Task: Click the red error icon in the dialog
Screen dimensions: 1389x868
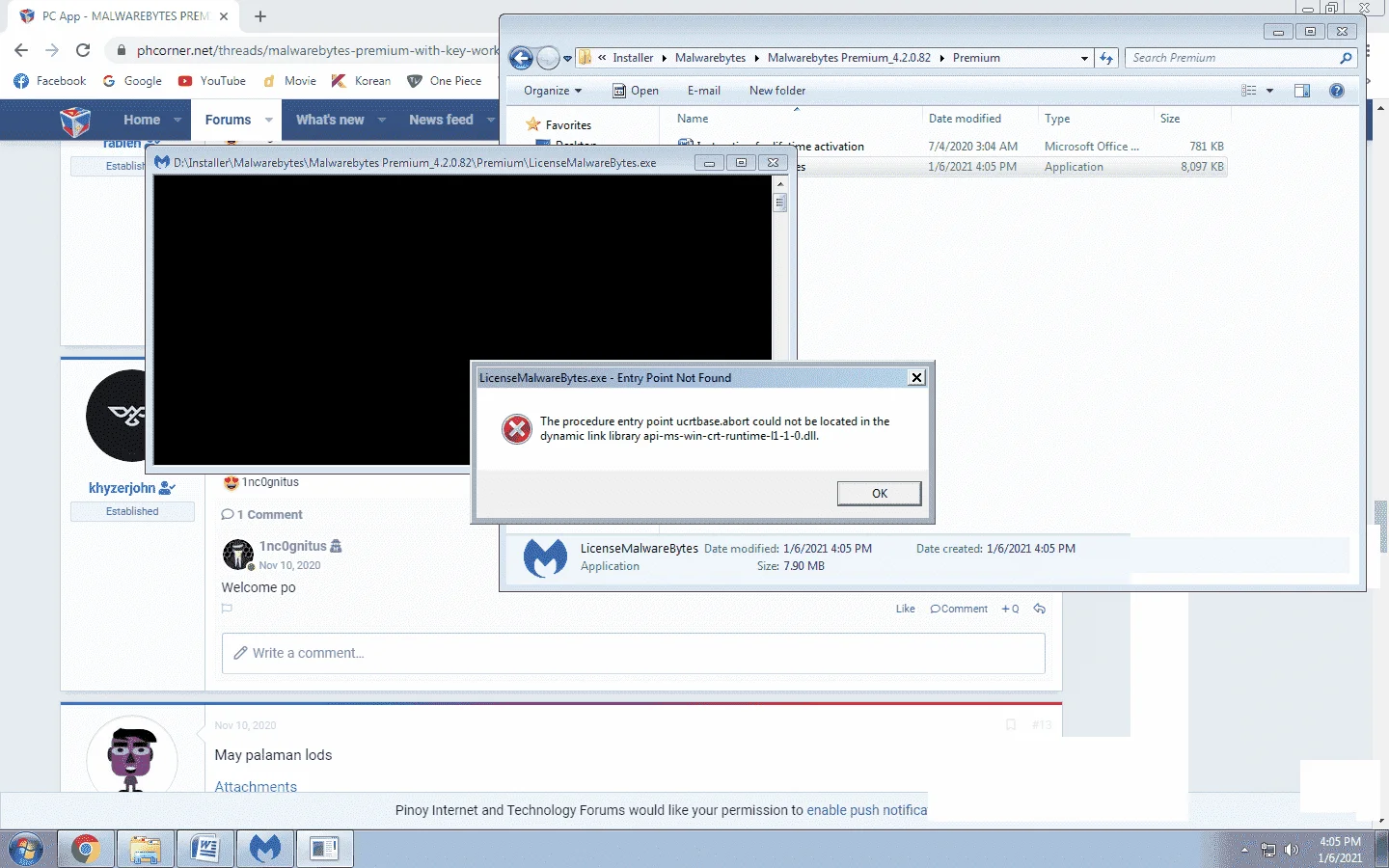Action: (517, 428)
